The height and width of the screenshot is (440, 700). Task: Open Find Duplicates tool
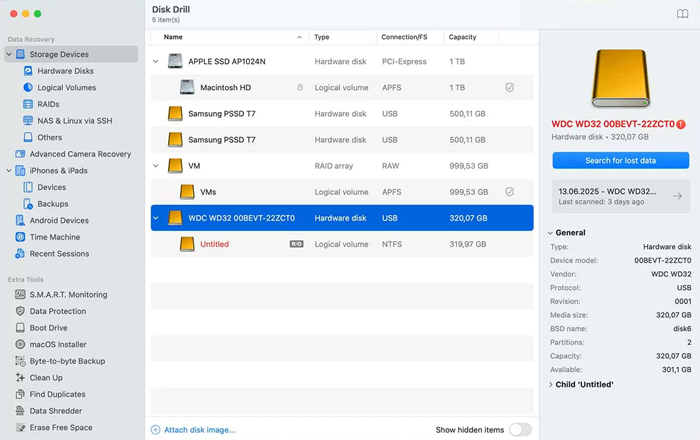tap(57, 394)
